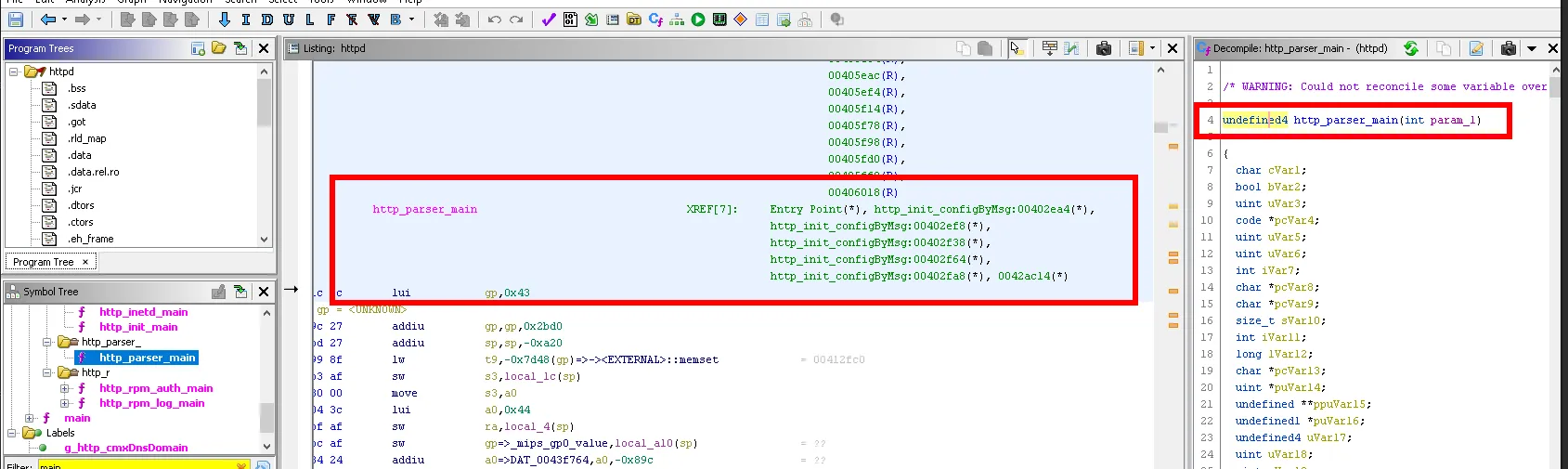Collapse the http_parser_ folder in Symbol Tree
The width and height of the screenshot is (1568, 469).
[47, 342]
